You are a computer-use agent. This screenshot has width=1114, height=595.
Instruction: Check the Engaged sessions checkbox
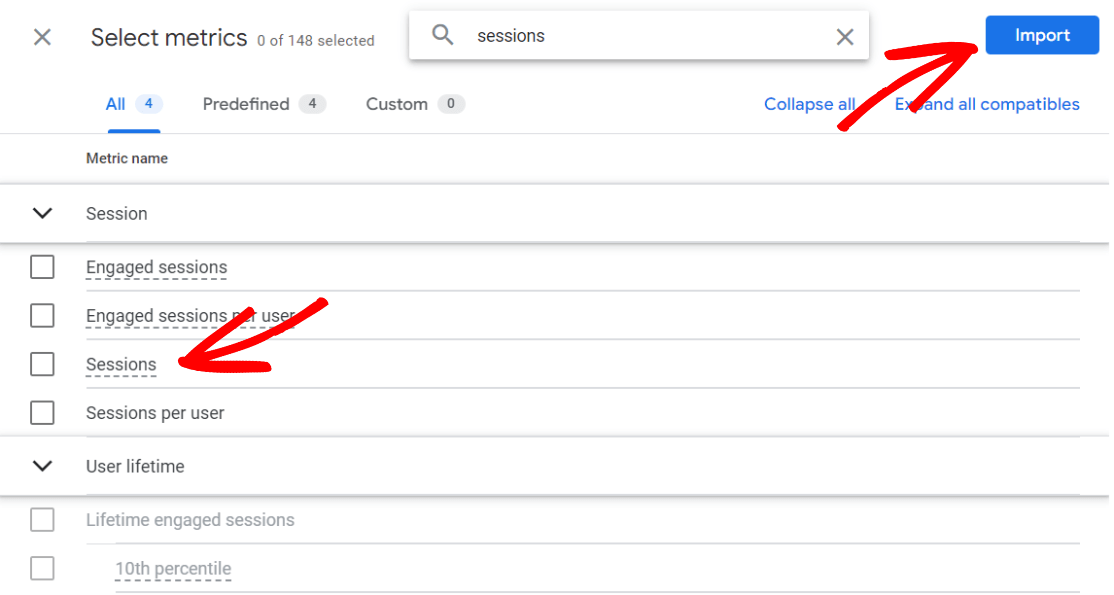pyautogui.click(x=42, y=267)
